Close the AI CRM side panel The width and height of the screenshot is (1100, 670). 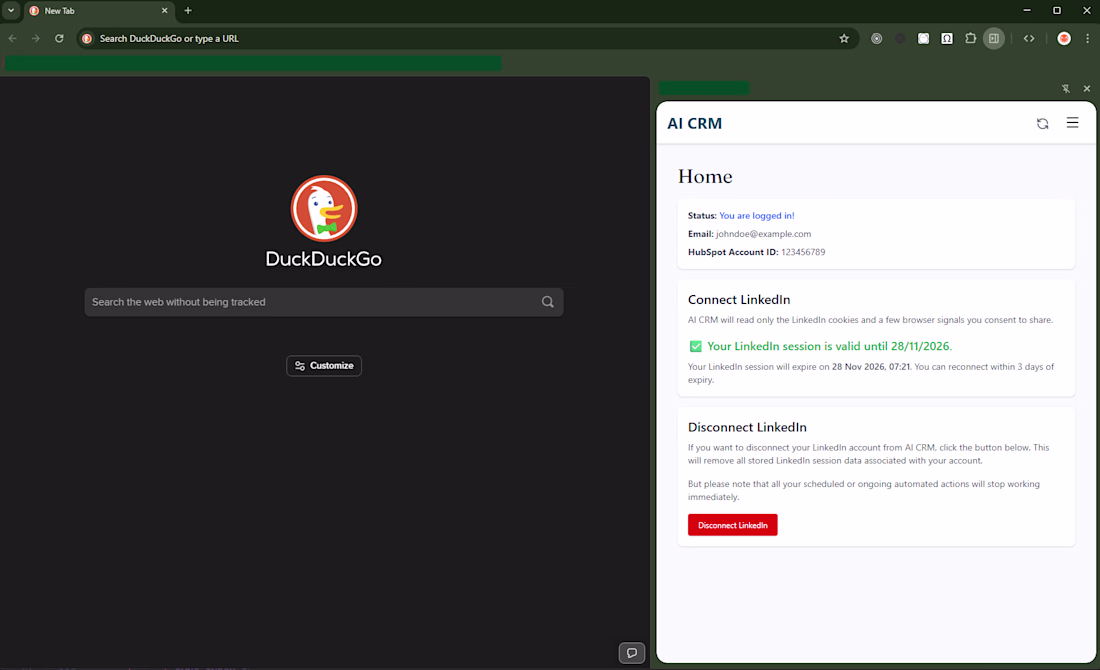point(1087,88)
